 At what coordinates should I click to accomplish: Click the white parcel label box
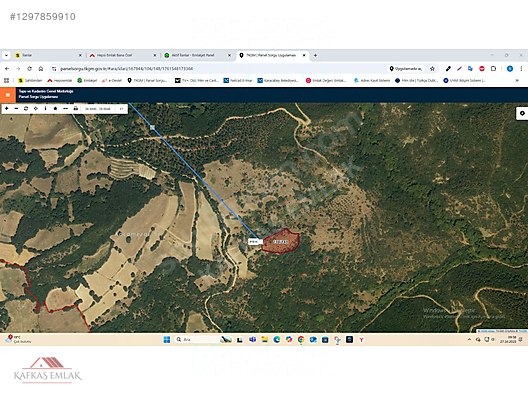[255, 241]
